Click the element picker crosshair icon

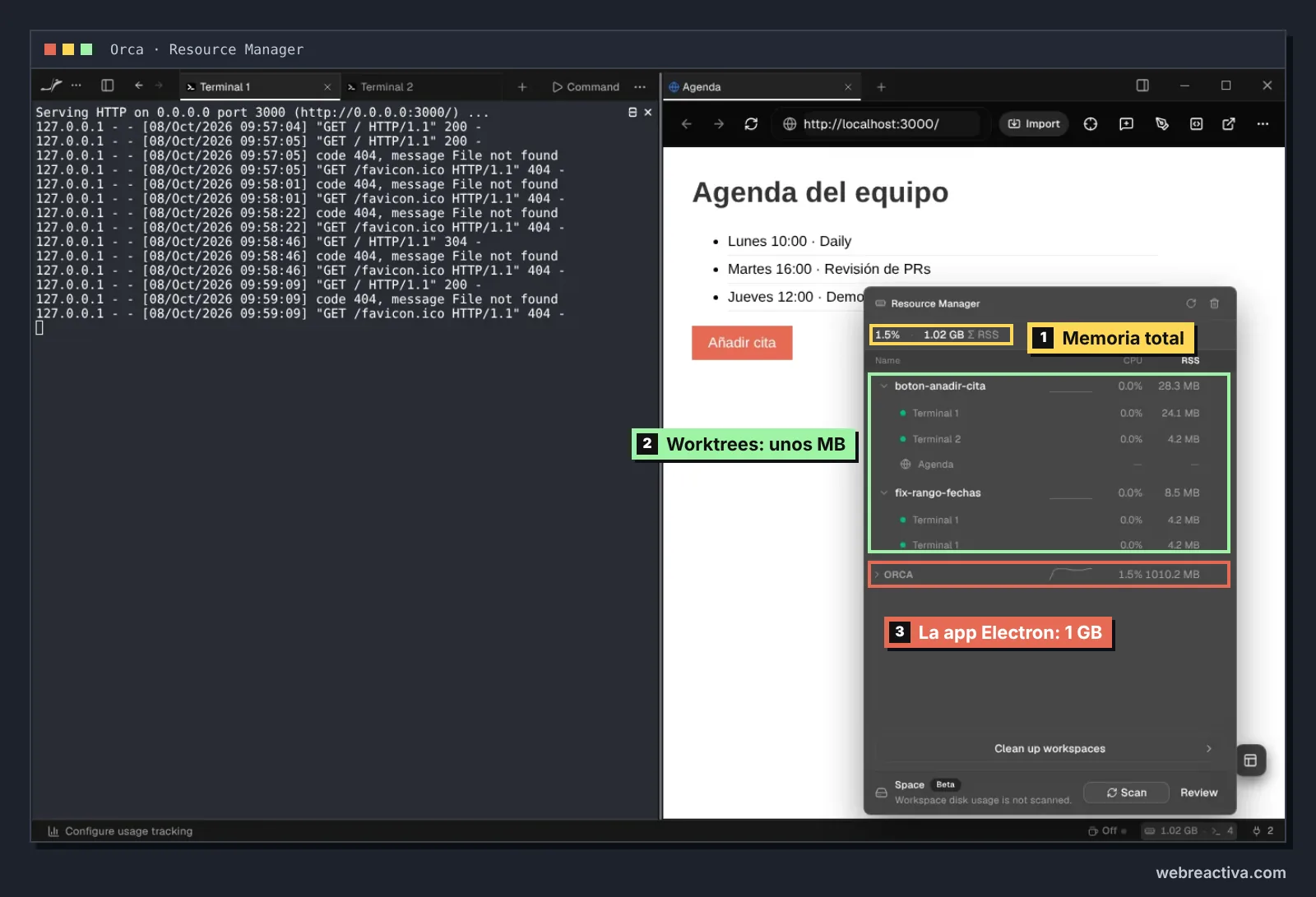[x=1091, y=124]
